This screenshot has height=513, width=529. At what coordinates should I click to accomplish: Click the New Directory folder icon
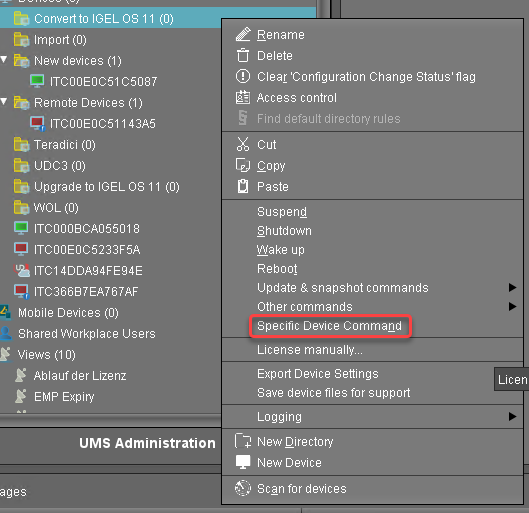point(243,441)
